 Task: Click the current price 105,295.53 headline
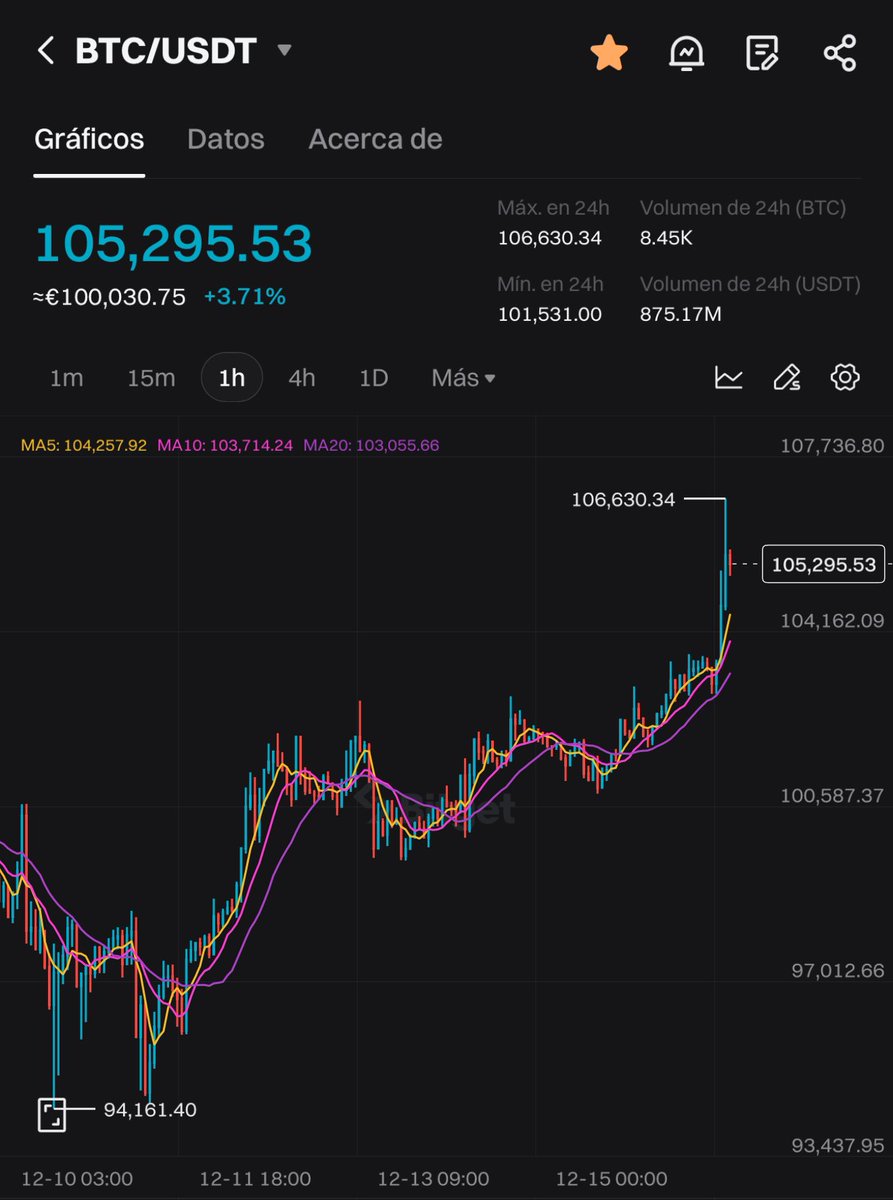click(174, 243)
